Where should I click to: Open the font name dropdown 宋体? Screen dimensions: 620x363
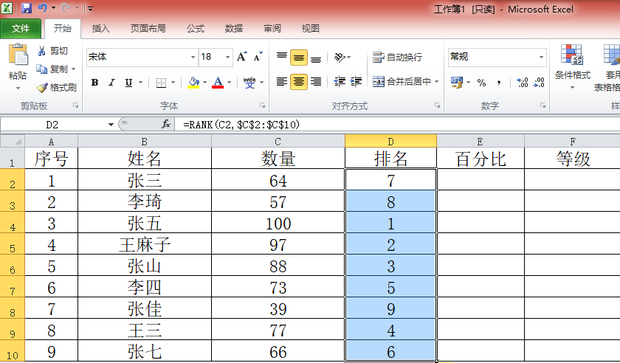click(x=193, y=57)
